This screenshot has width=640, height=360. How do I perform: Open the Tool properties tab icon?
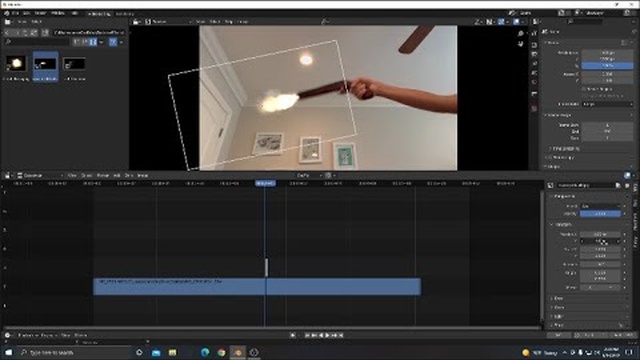[534, 34]
